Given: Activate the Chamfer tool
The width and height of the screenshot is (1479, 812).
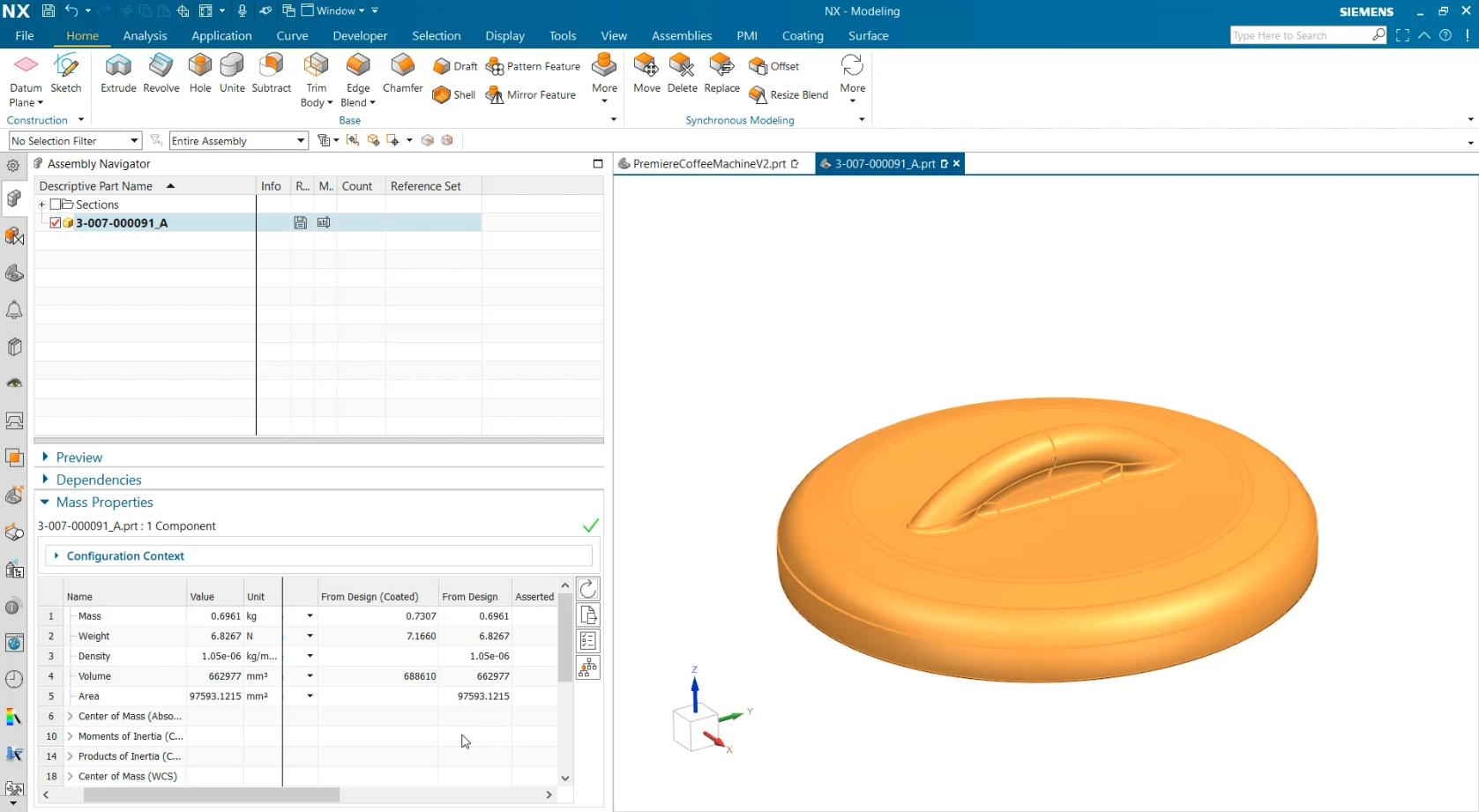Looking at the screenshot, I should point(402,72).
